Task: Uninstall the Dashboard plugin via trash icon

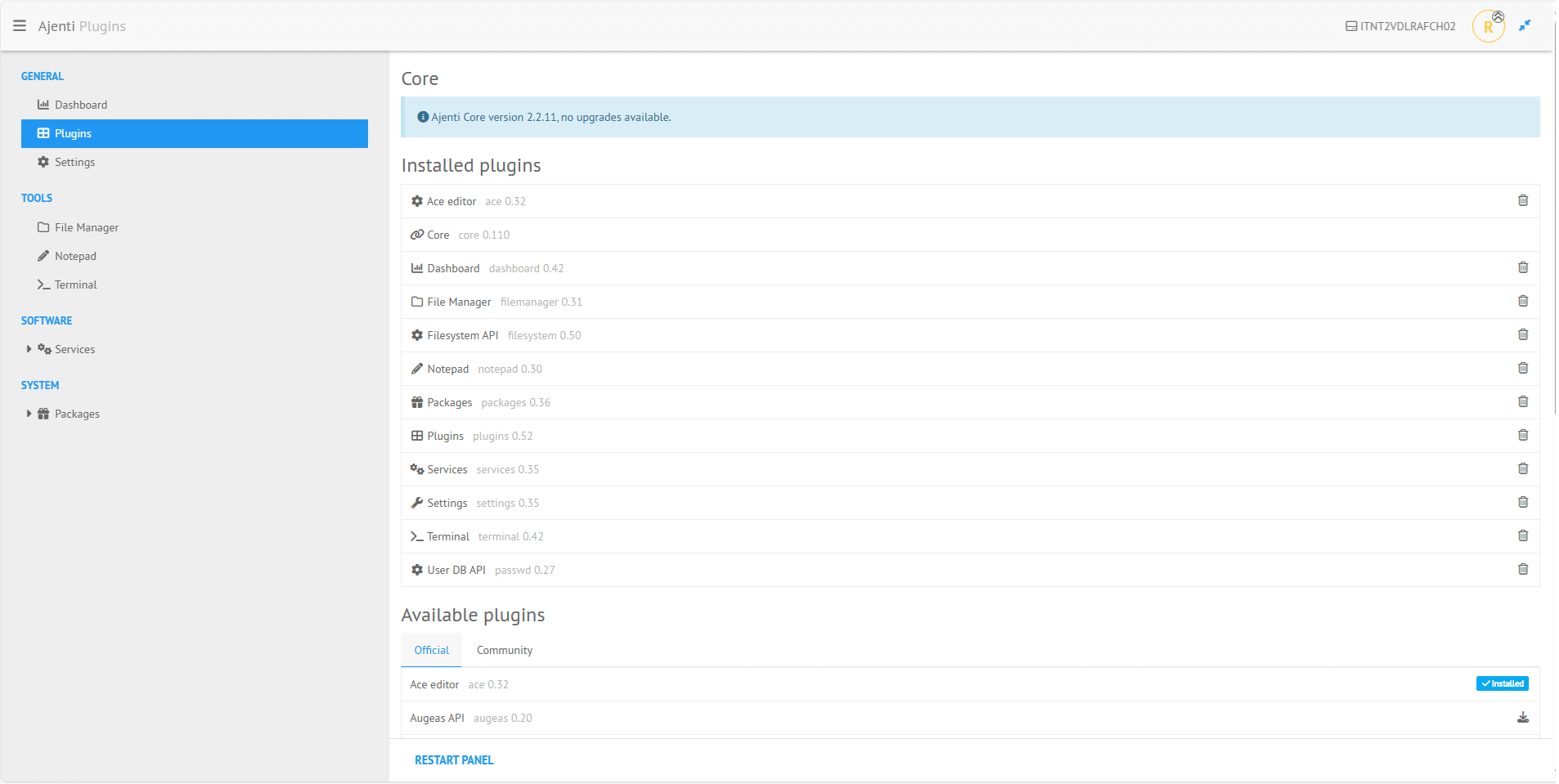Action: 1522,268
